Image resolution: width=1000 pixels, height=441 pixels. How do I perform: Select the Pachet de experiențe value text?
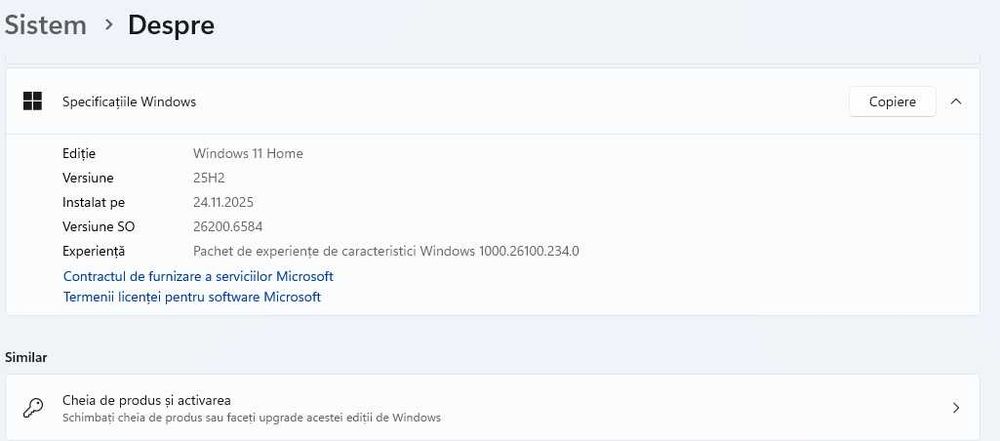pos(386,251)
